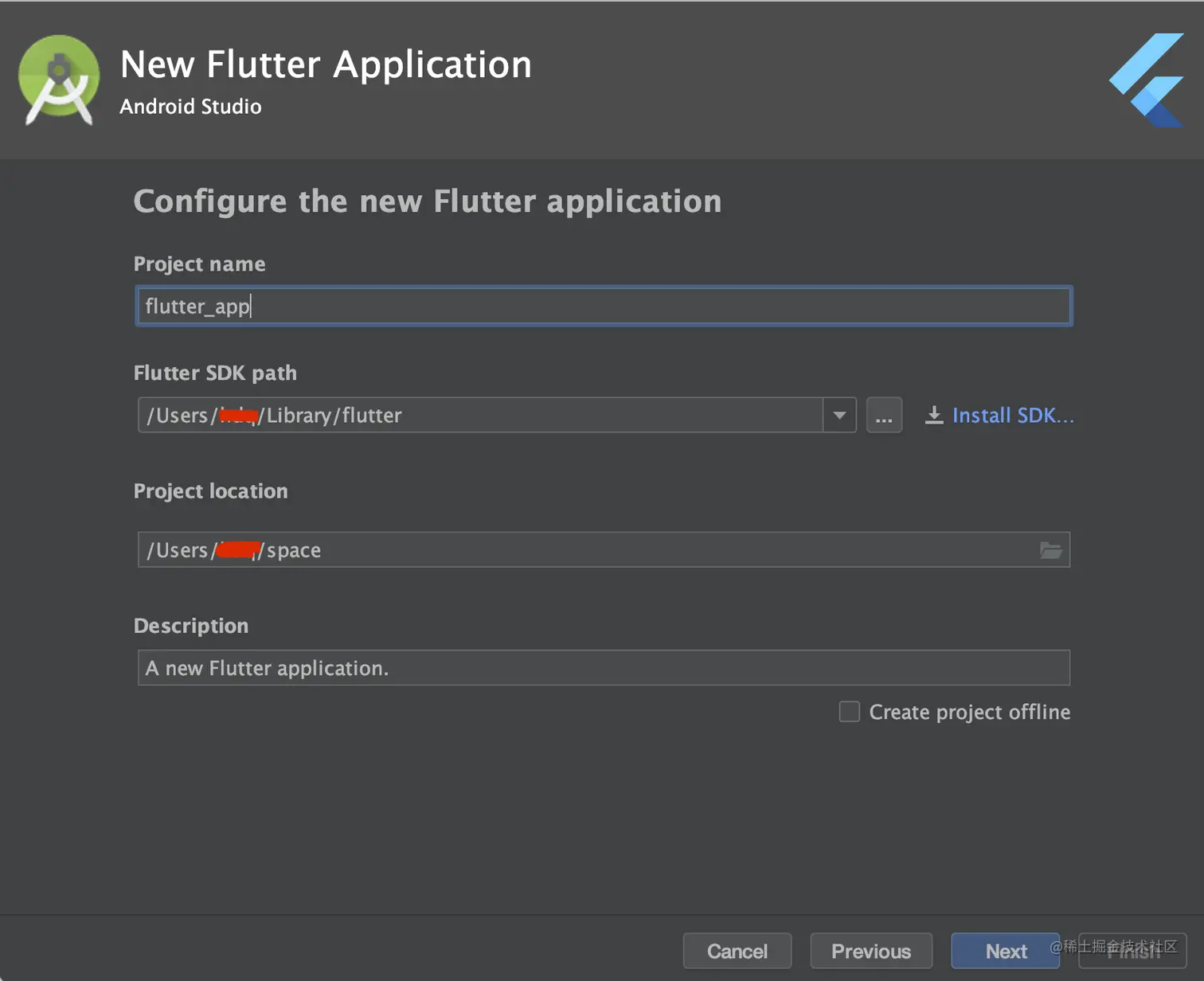Click the Finish button
The width and height of the screenshot is (1204, 981).
click(1133, 952)
